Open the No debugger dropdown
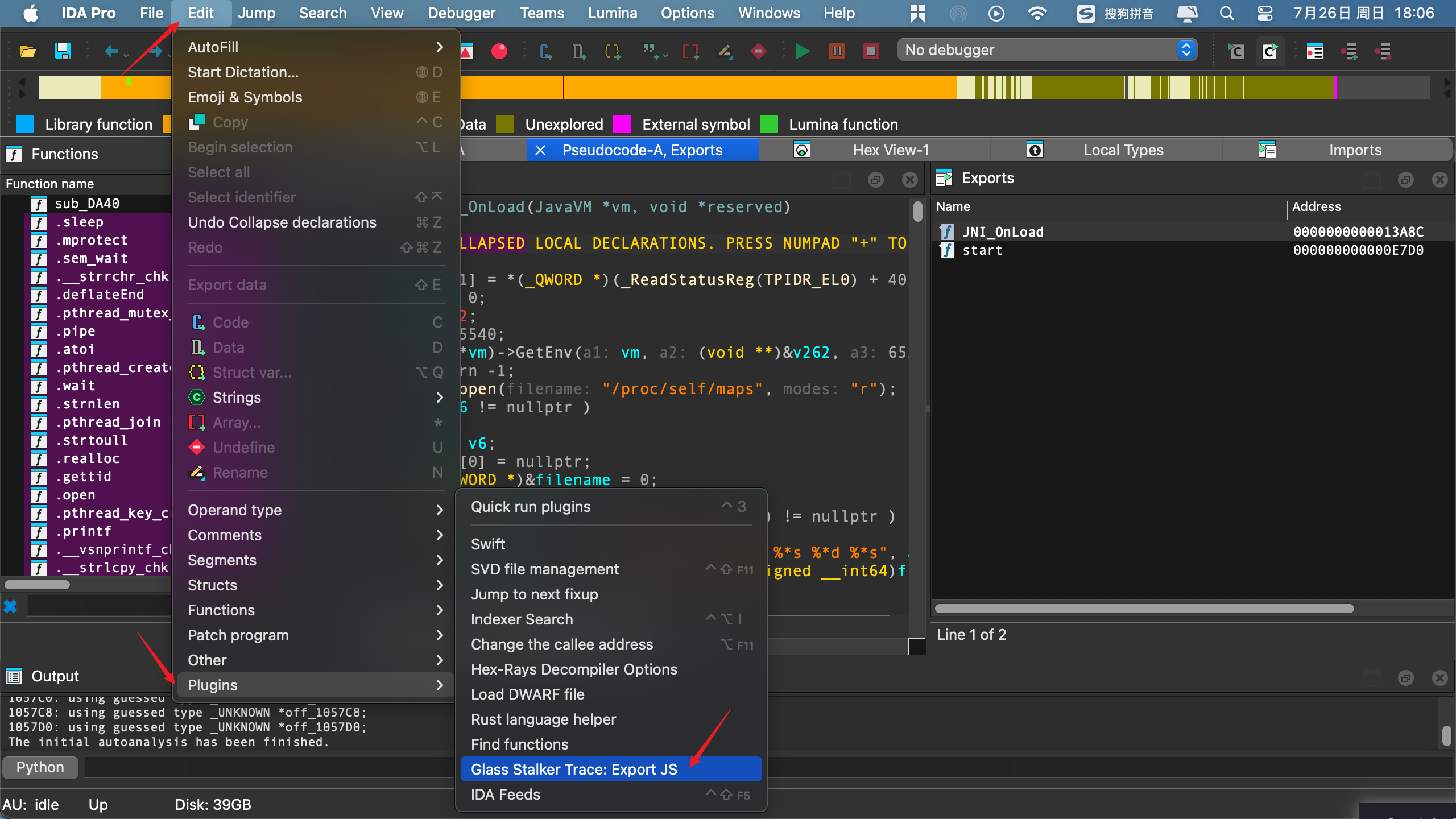The height and width of the screenshot is (819, 1456). pyautogui.click(x=1047, y=50)
